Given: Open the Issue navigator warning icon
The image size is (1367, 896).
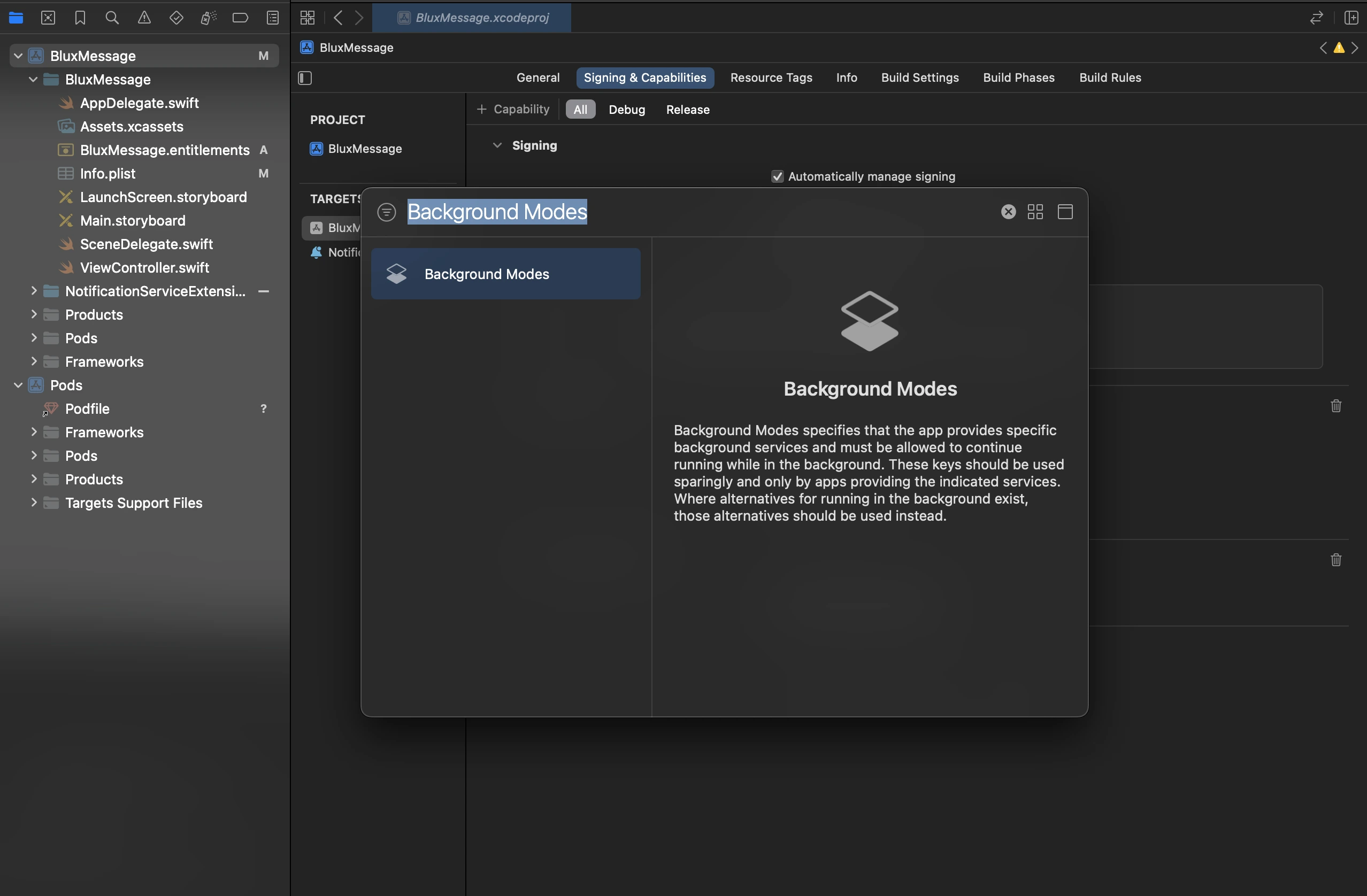Looking at the screenshot, I should tap(144, 18).
